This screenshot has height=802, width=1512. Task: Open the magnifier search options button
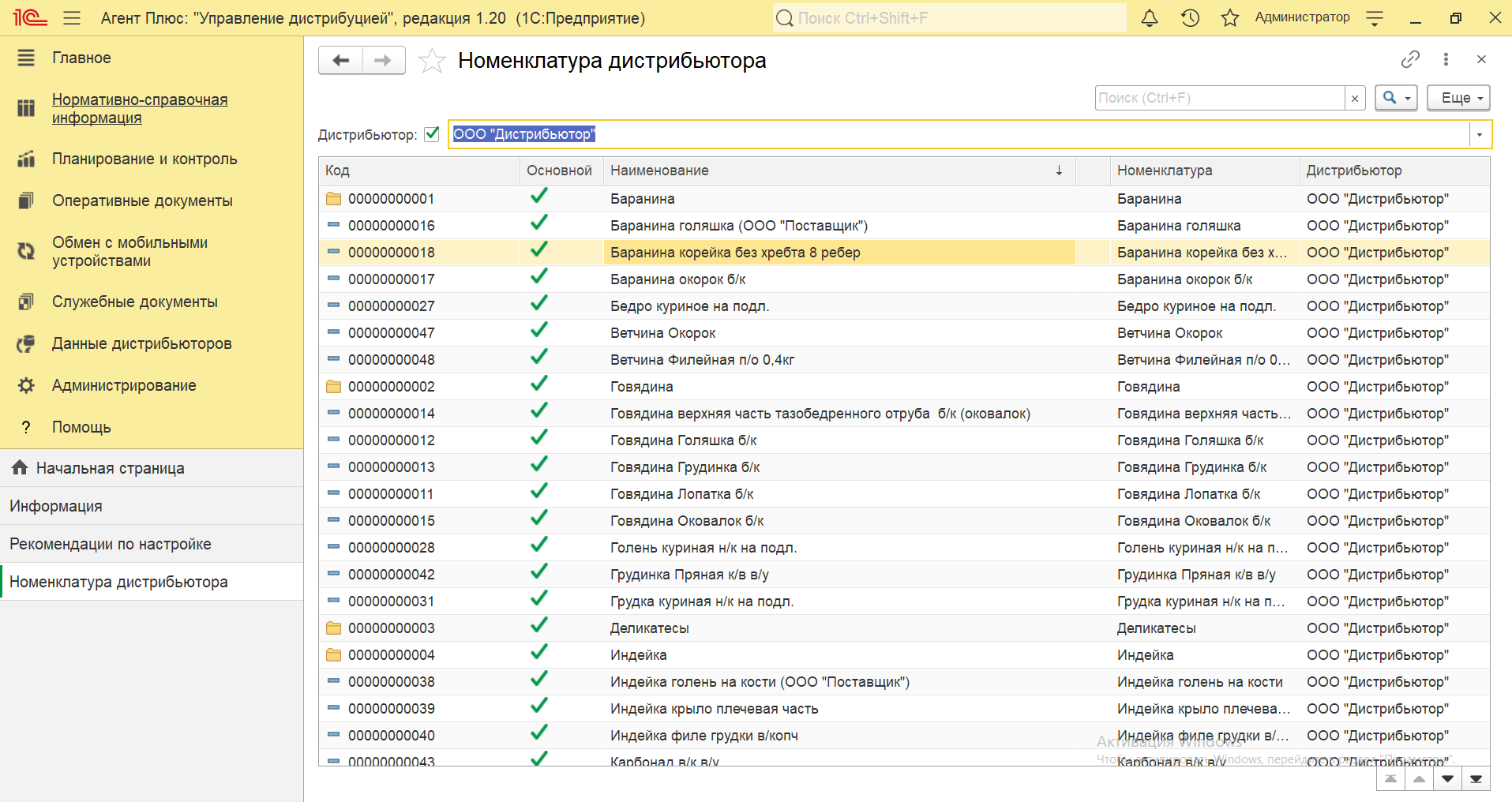point(1396,98)
